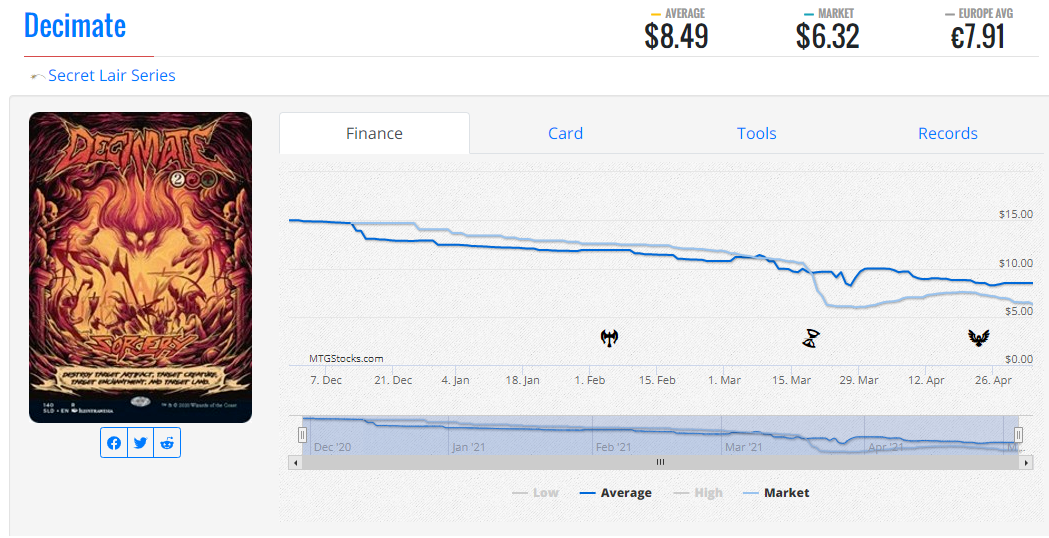Viewport: 1049px width, 538px height.
Task: Grab the left range handle of the navigator
Action: [x=302, y=434]
